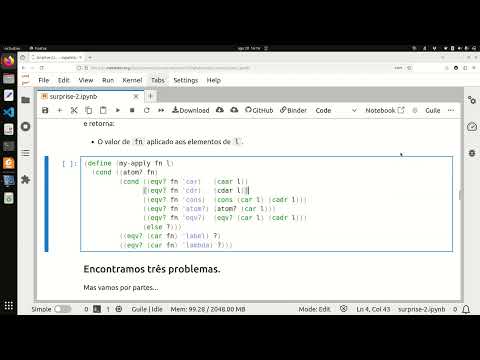Open the notification bell in status bar
This screenshot has width=480, height=360.
(466, 309)
